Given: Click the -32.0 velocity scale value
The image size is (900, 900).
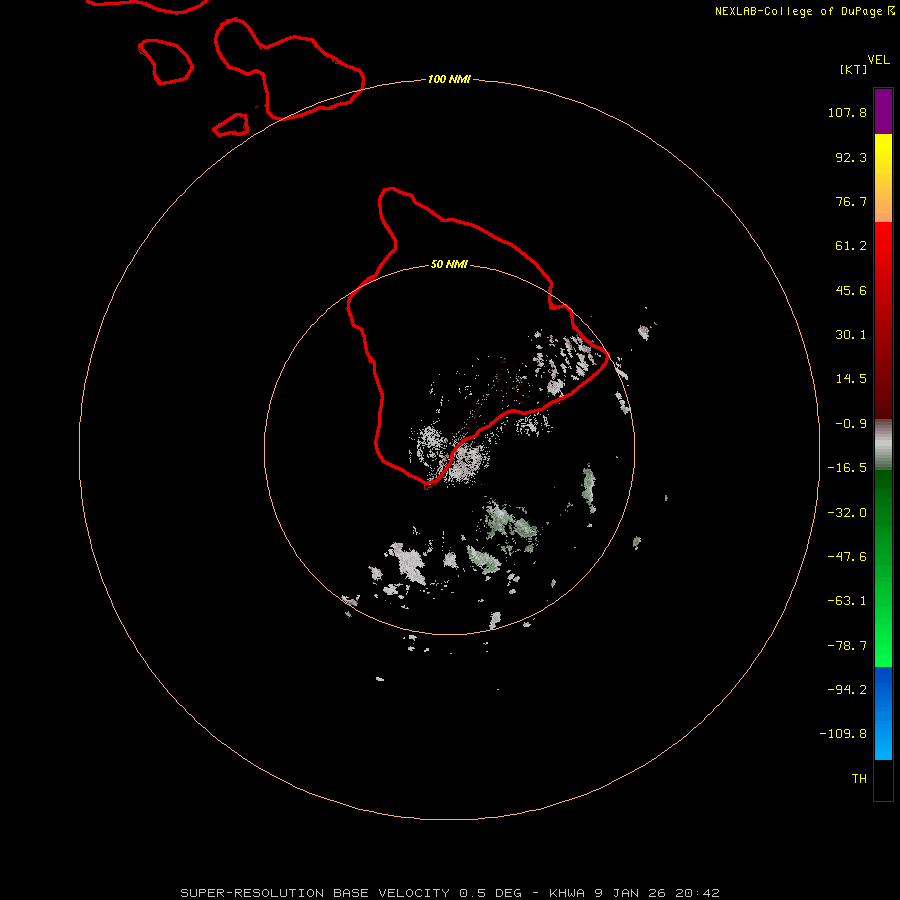Looking at the screenshot, I should tap(847, 513).
